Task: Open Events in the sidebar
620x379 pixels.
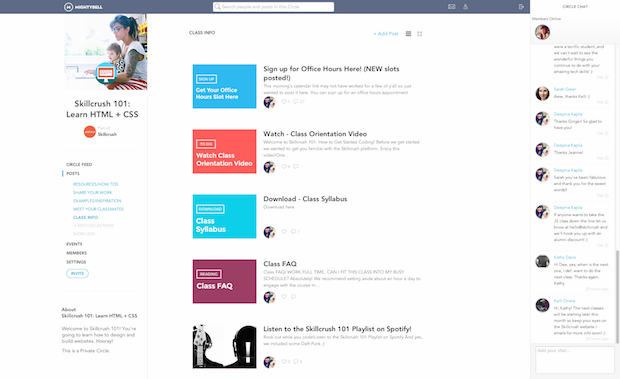Action: (x=74, y=244)
